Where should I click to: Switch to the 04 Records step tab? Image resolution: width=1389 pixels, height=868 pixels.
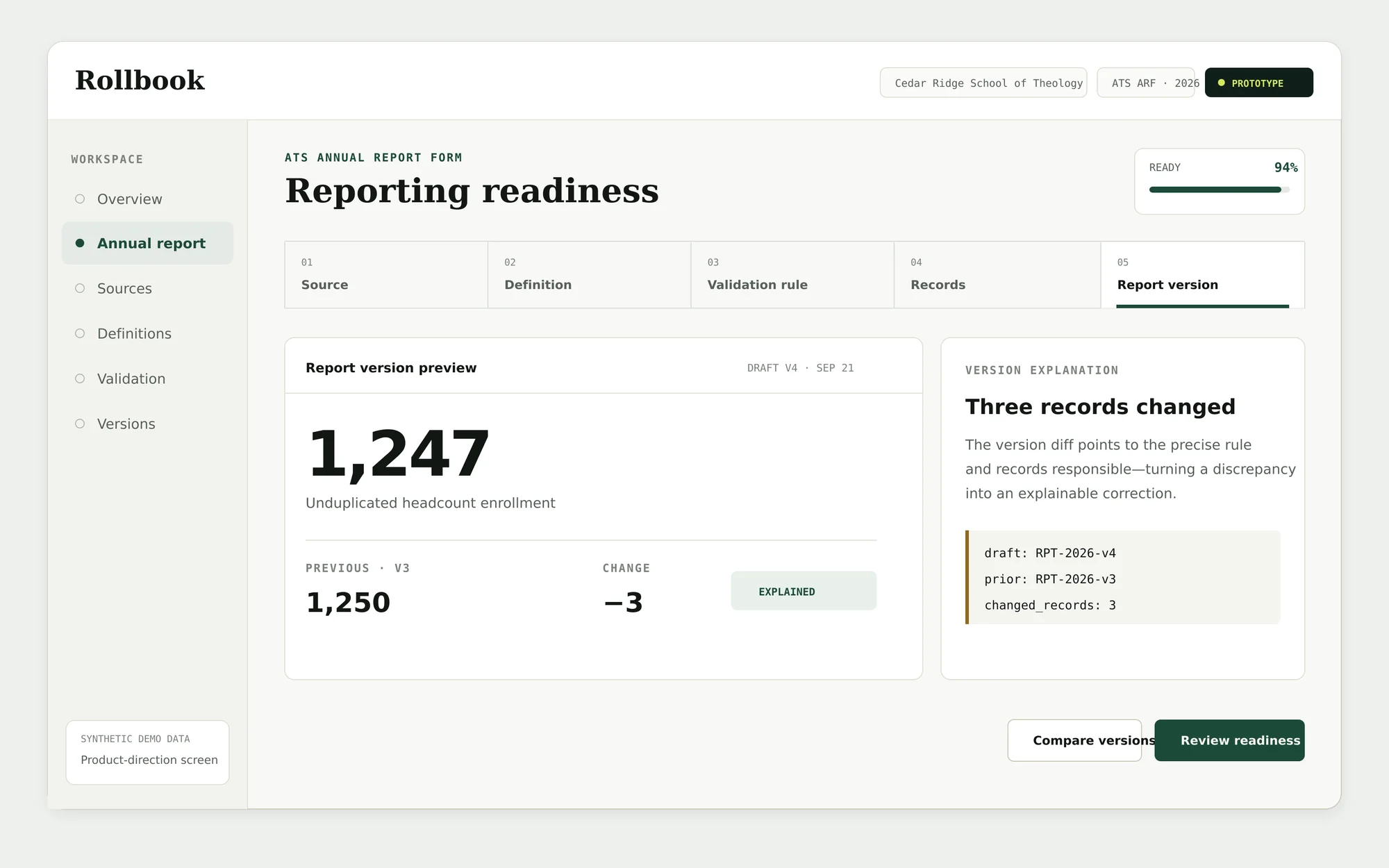pyautogui.click(x=997, y=275)
